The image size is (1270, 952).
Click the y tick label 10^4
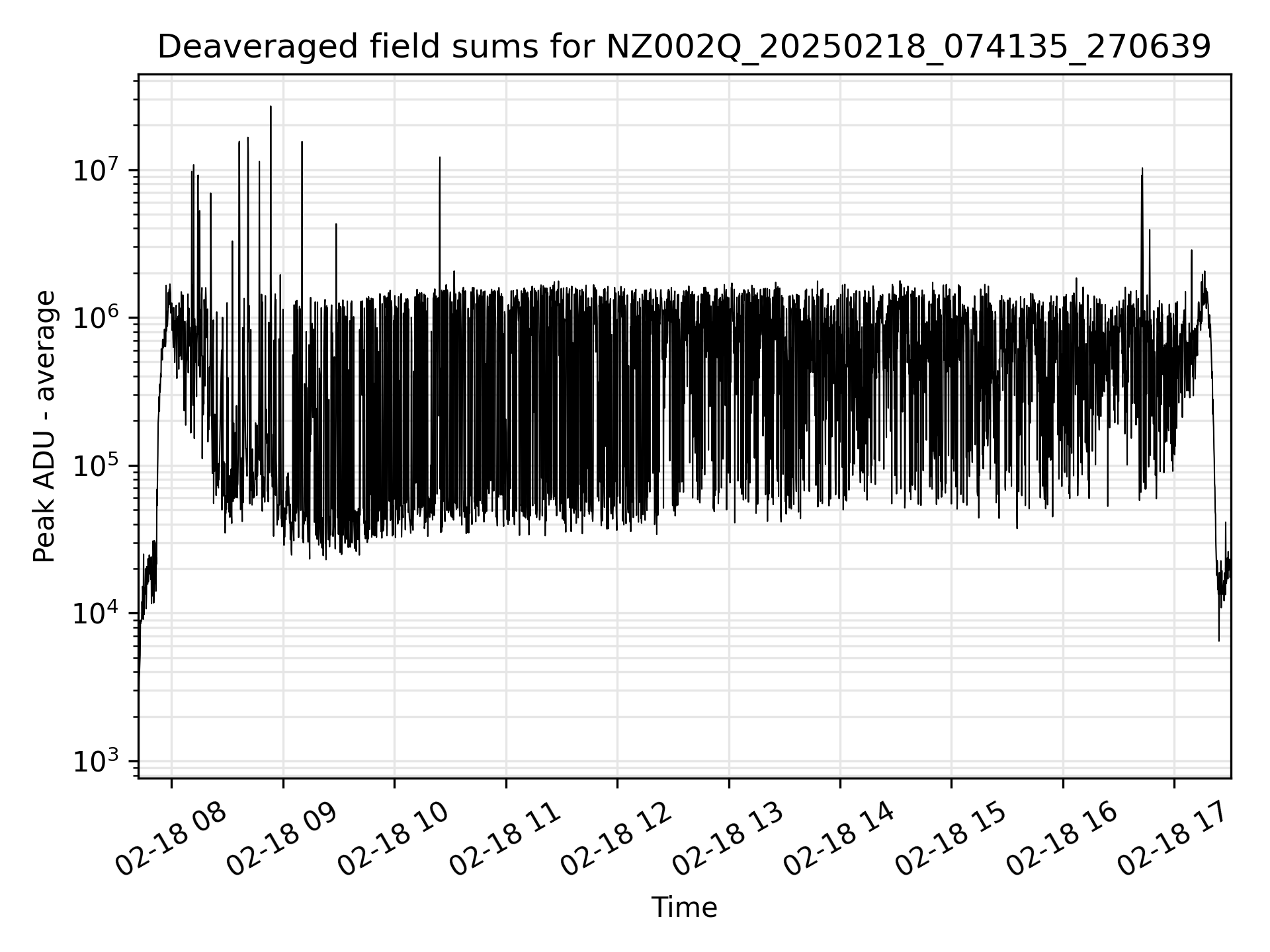(x=95, y=614)
